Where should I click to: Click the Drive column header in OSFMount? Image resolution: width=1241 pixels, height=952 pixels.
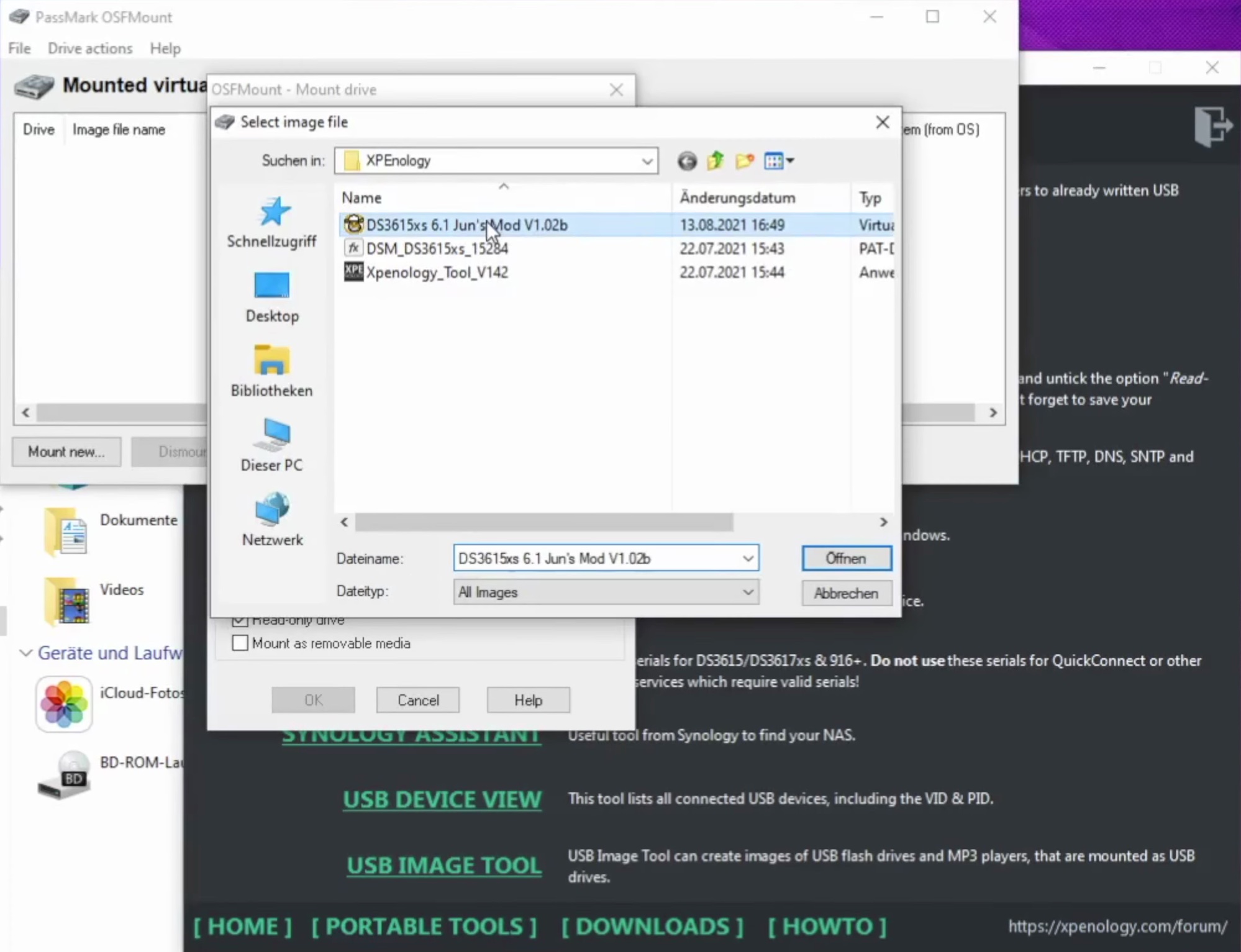(39, 130)
